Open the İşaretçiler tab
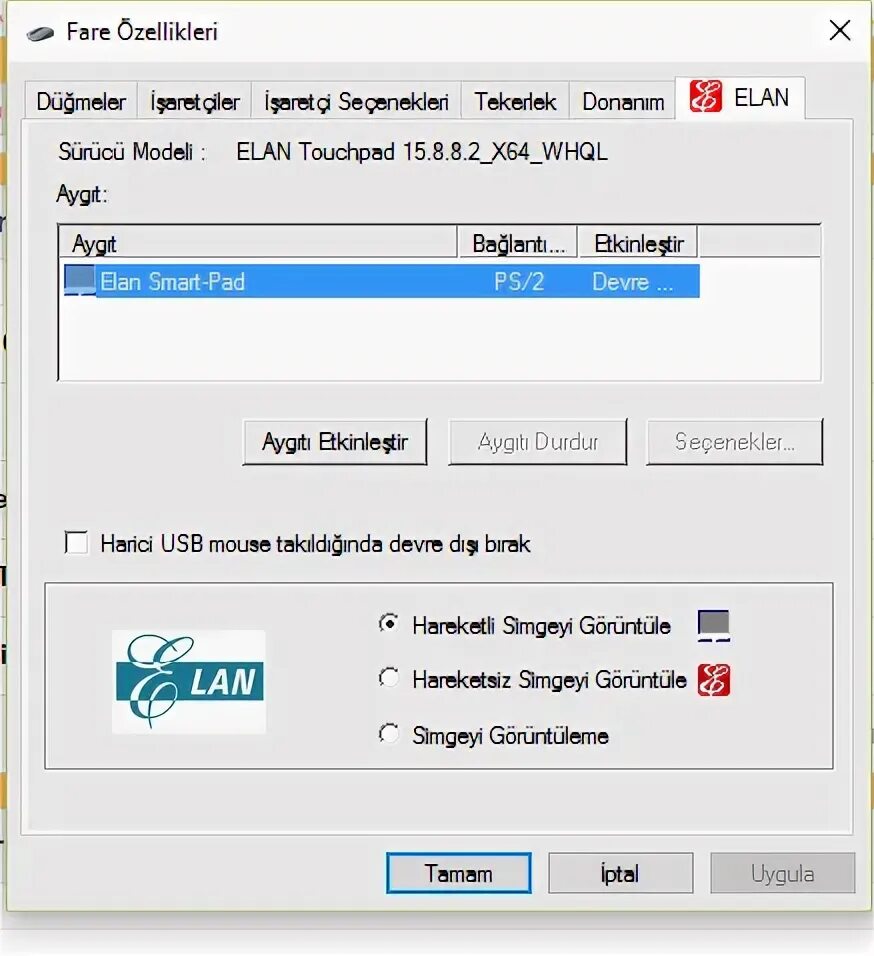Image resolution: width=874 pixels, height=956 pixels. coord(194,101)
